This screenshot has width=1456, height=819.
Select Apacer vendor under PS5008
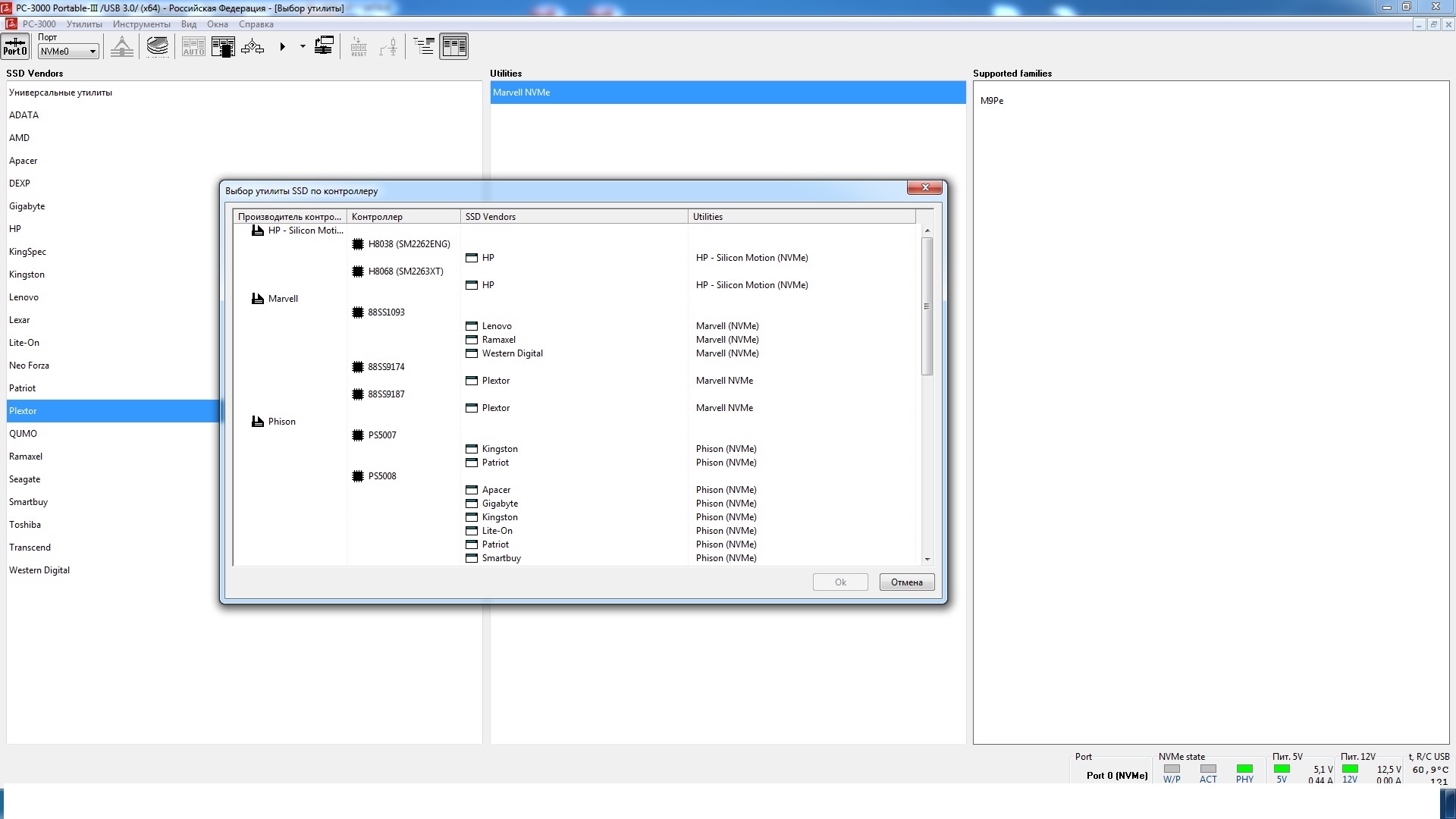[496, 490]
